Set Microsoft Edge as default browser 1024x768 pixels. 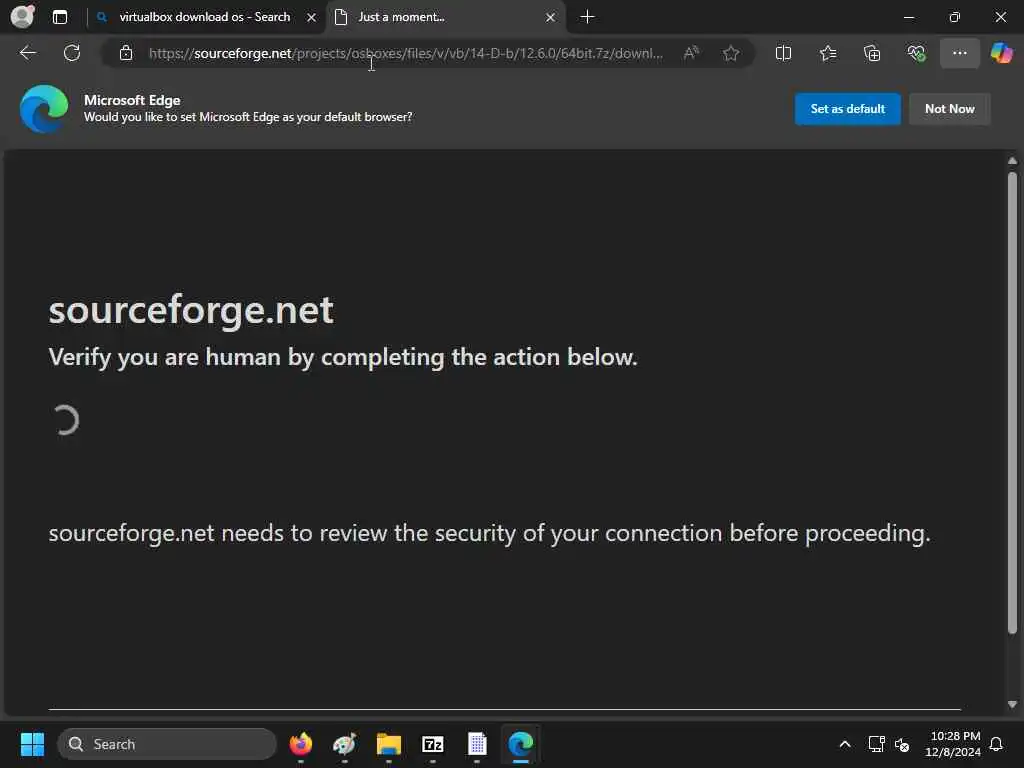847,108
